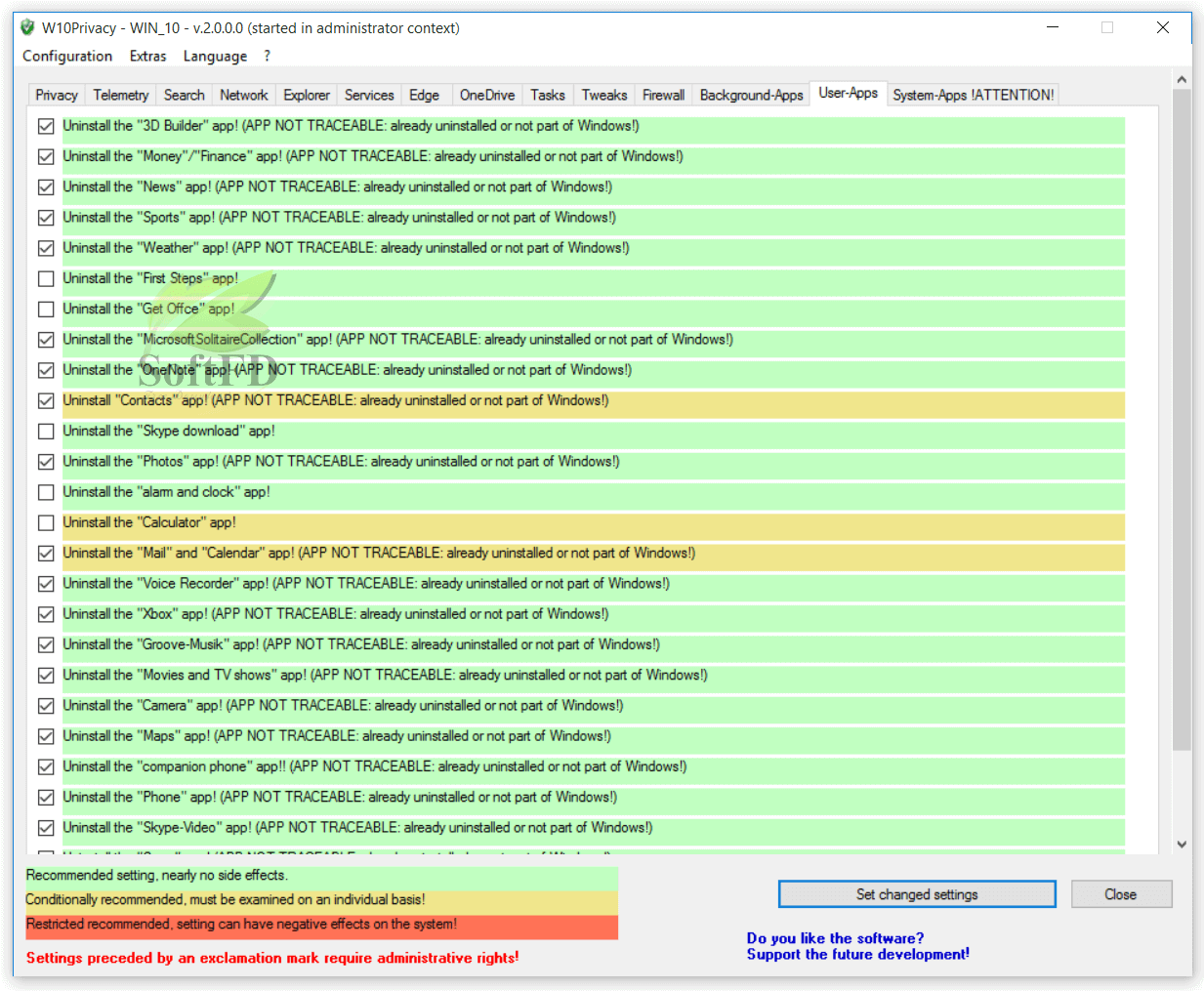
Task: Toggle Uninstall the "Xbox" app checkbox
Action: (46, 614)
